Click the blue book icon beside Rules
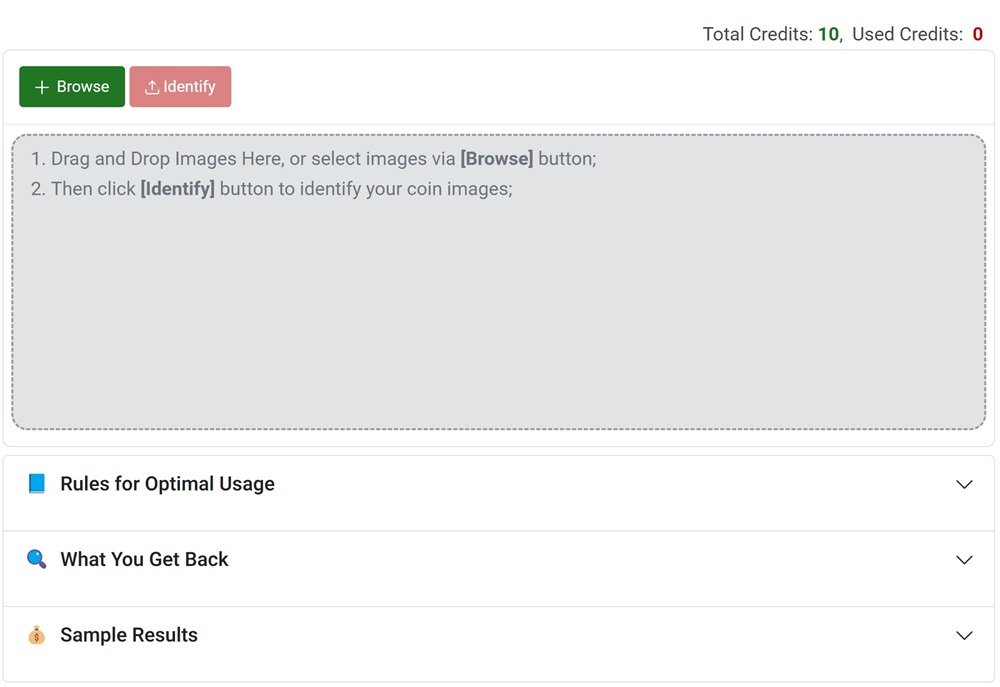Screen dimensions: 1000x687 (37, 484)
